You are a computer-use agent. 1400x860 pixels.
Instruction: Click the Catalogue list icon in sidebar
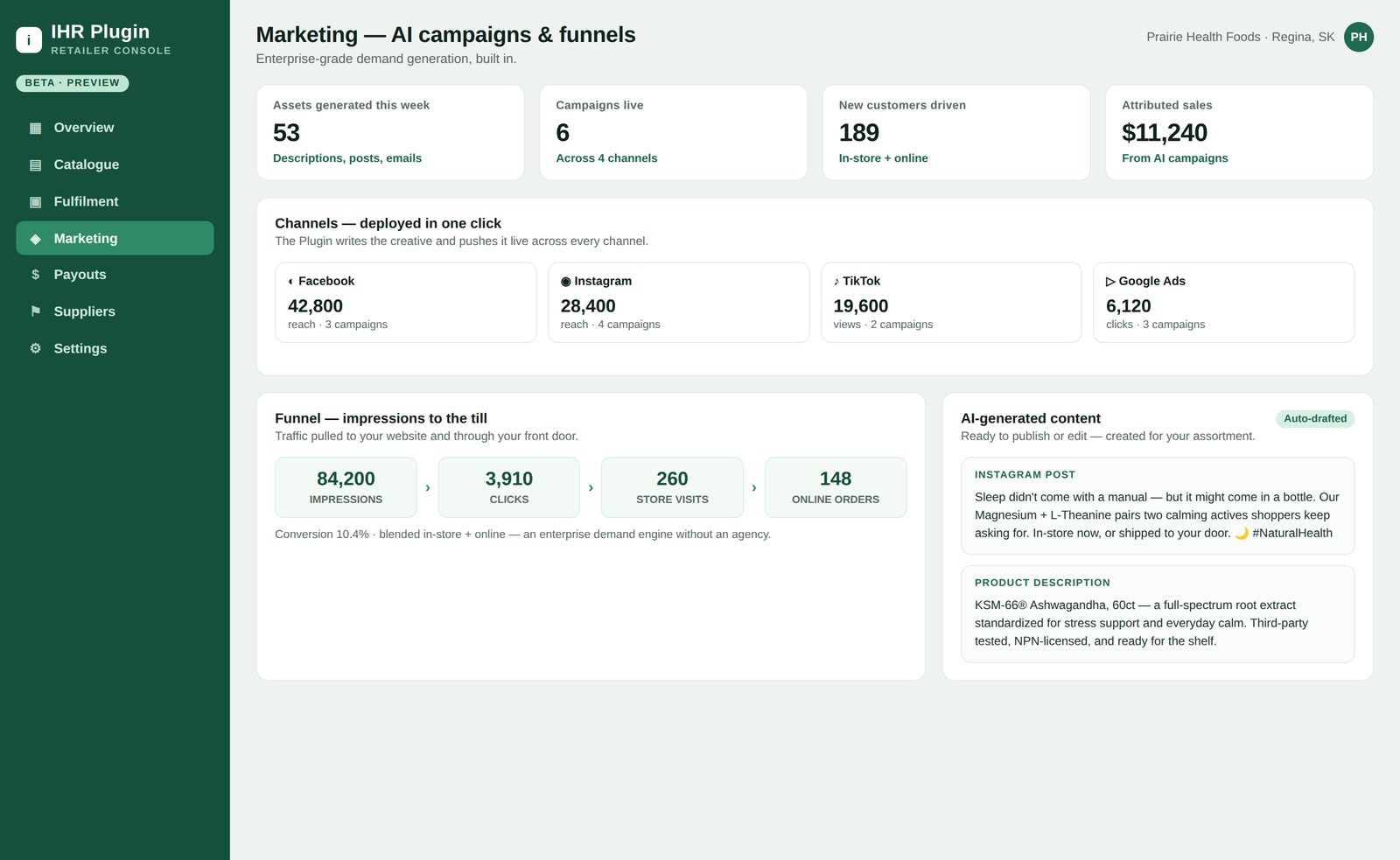pyautogui.click(x=35, y=164)
